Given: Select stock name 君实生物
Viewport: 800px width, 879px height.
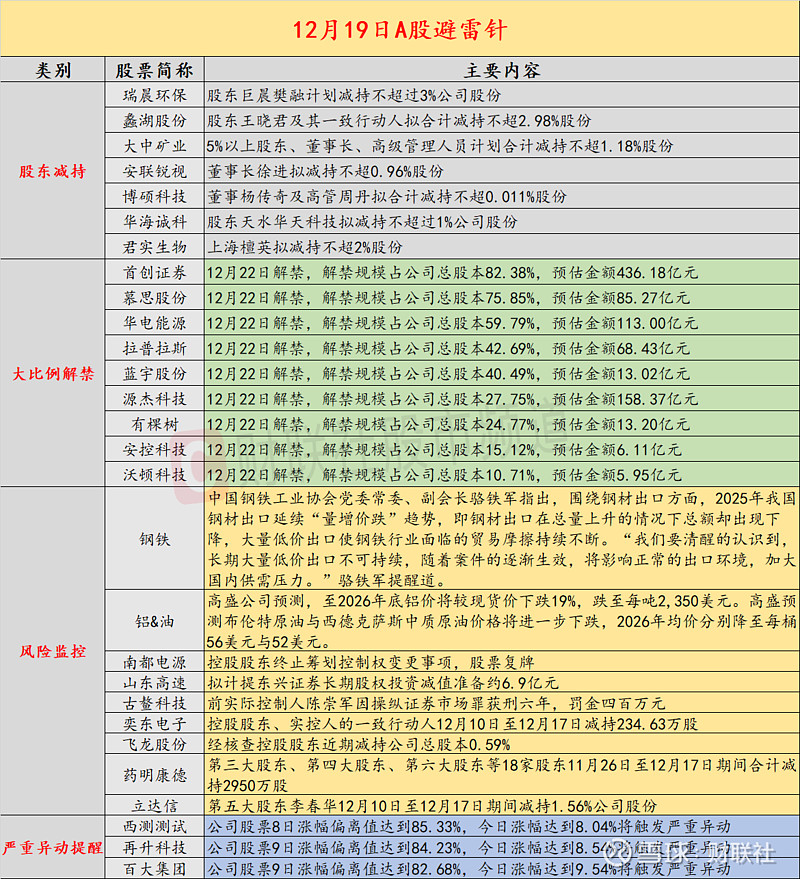Looking at the screenshot, I should (x=154, y=246).
